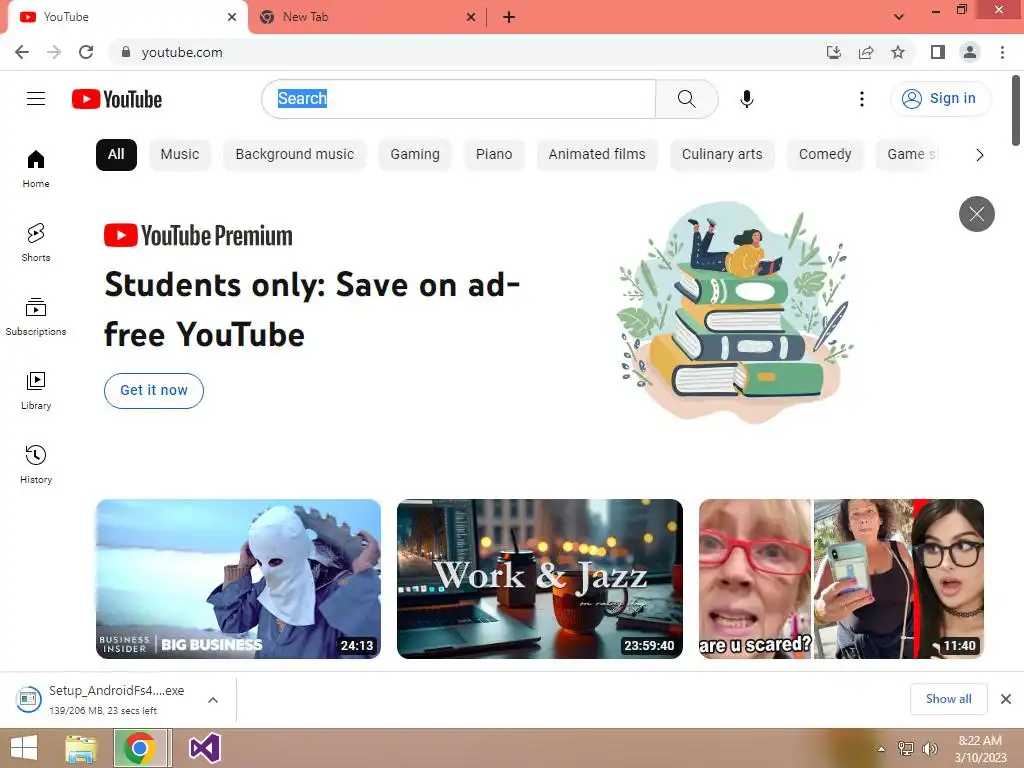The image size is (1024, 768).
Task: Open the YouTube hamburger guide menu
Action: pyautogui.click(x=36, y=99)
